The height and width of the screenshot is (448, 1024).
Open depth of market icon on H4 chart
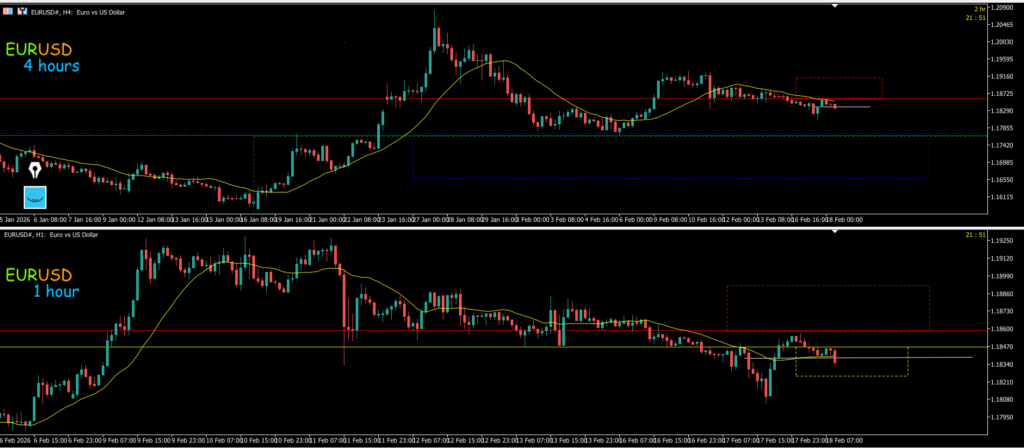(23, 11)
